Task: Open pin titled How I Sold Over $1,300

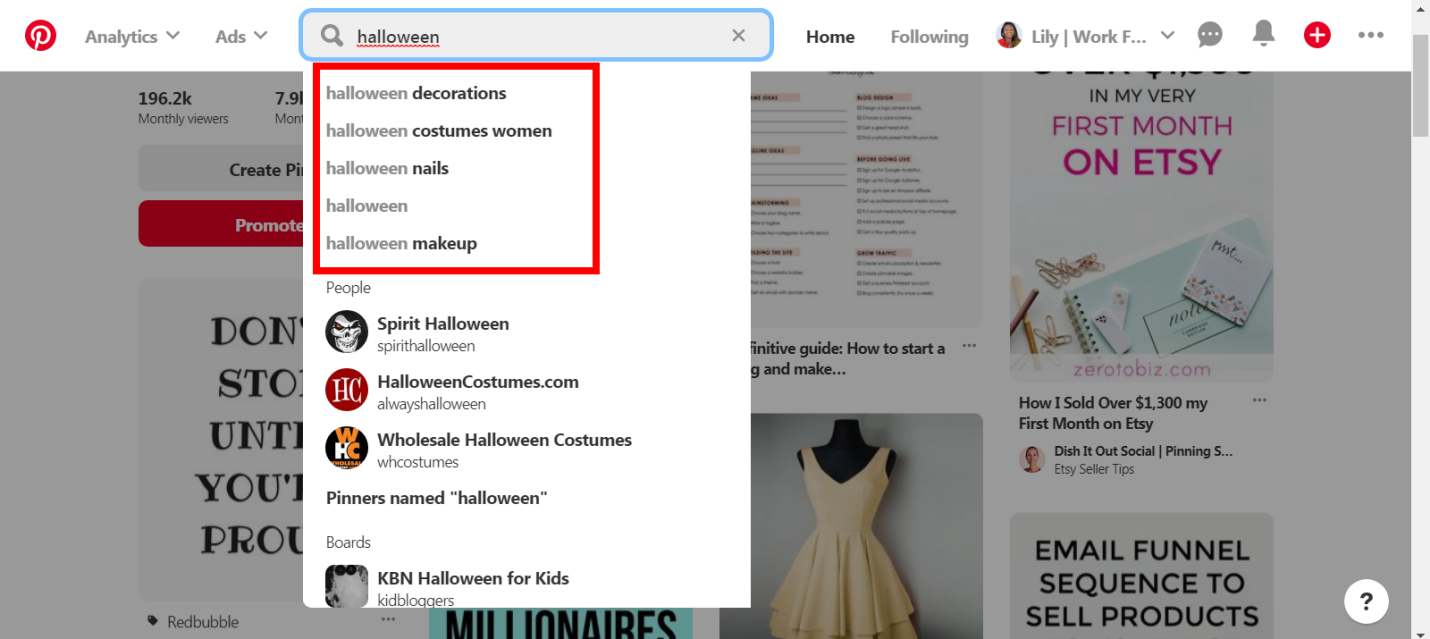Action: click(1113, 413)
